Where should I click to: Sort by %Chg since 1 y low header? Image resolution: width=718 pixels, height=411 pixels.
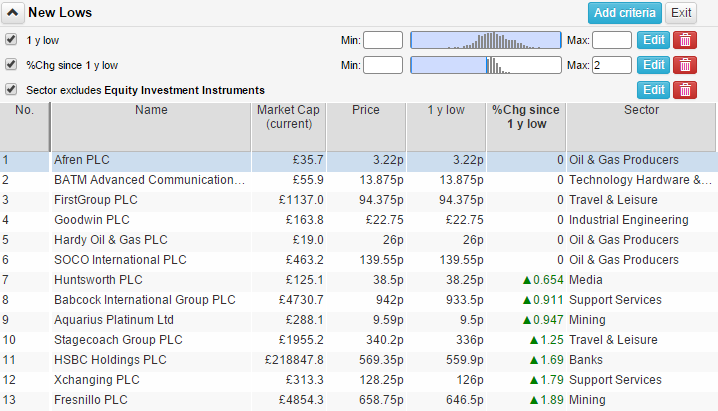click(x=526, y=127)
